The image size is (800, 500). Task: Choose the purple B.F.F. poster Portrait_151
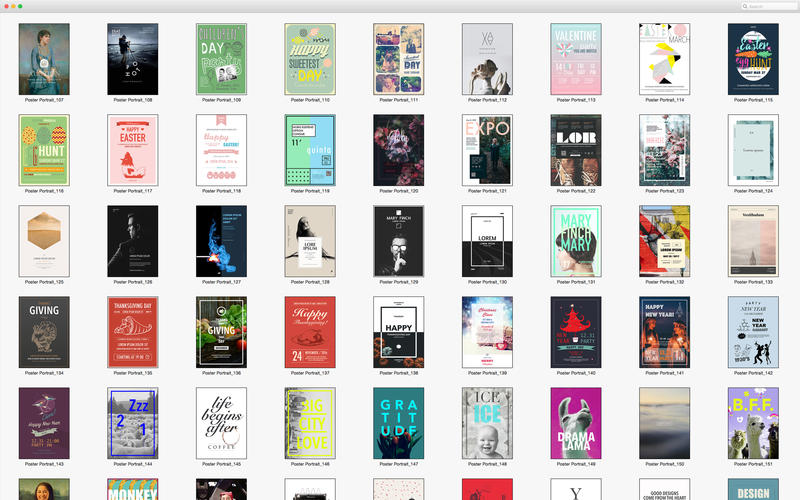pos(753,423)
